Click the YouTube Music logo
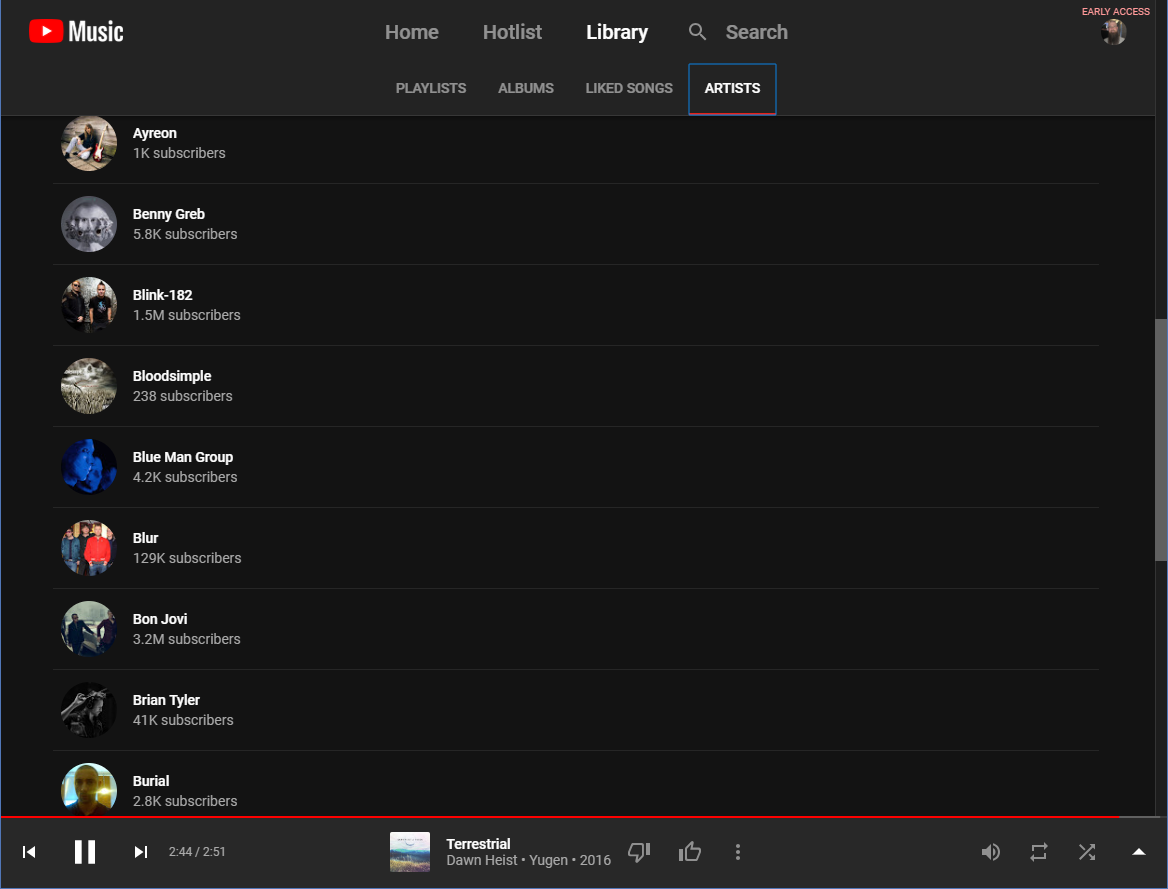Viewport: 1168px width, 889px height. (x=76, y=31)
